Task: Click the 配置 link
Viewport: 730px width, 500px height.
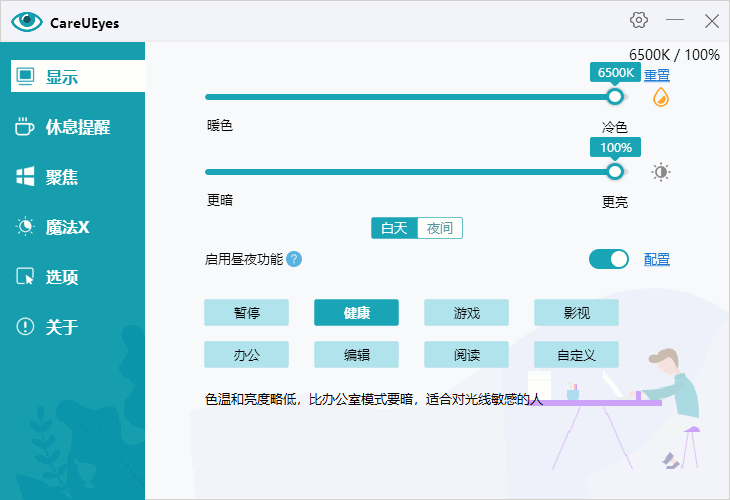Action: coord(656,259)
